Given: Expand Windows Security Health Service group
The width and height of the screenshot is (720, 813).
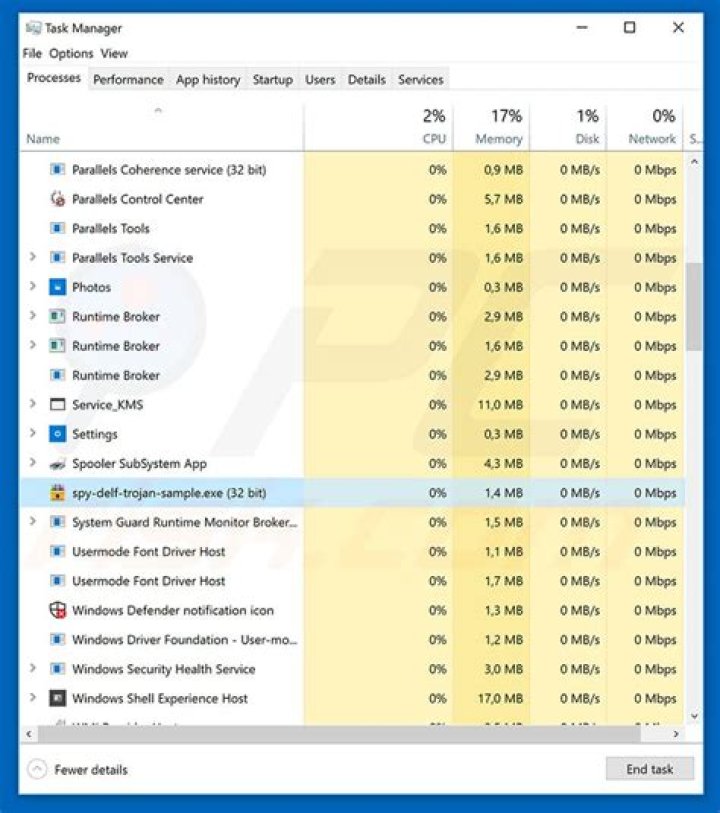Looking at the screenshot, I should click(x=33, y=668).
